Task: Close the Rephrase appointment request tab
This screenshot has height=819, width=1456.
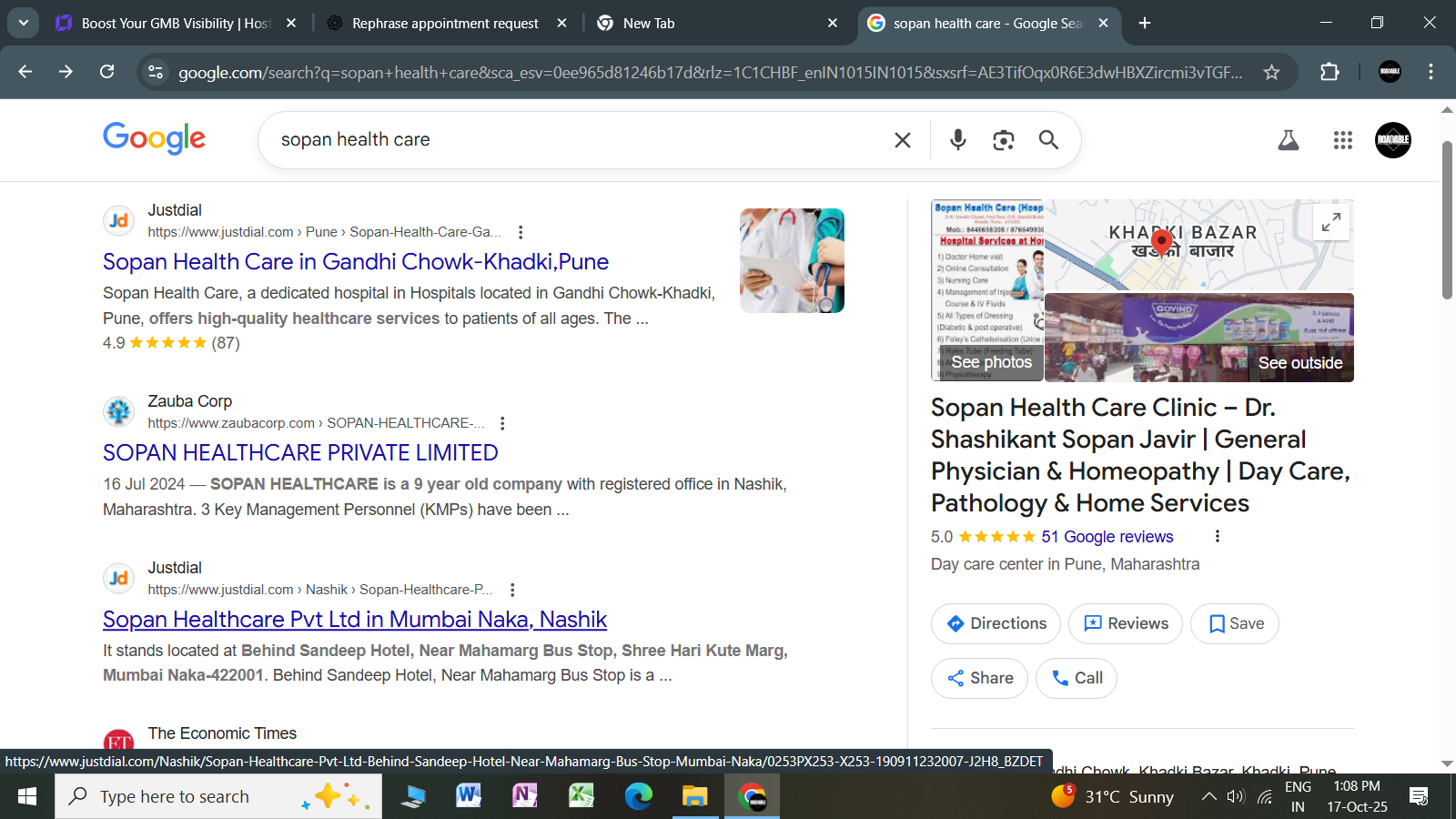Action: [562, 24]
